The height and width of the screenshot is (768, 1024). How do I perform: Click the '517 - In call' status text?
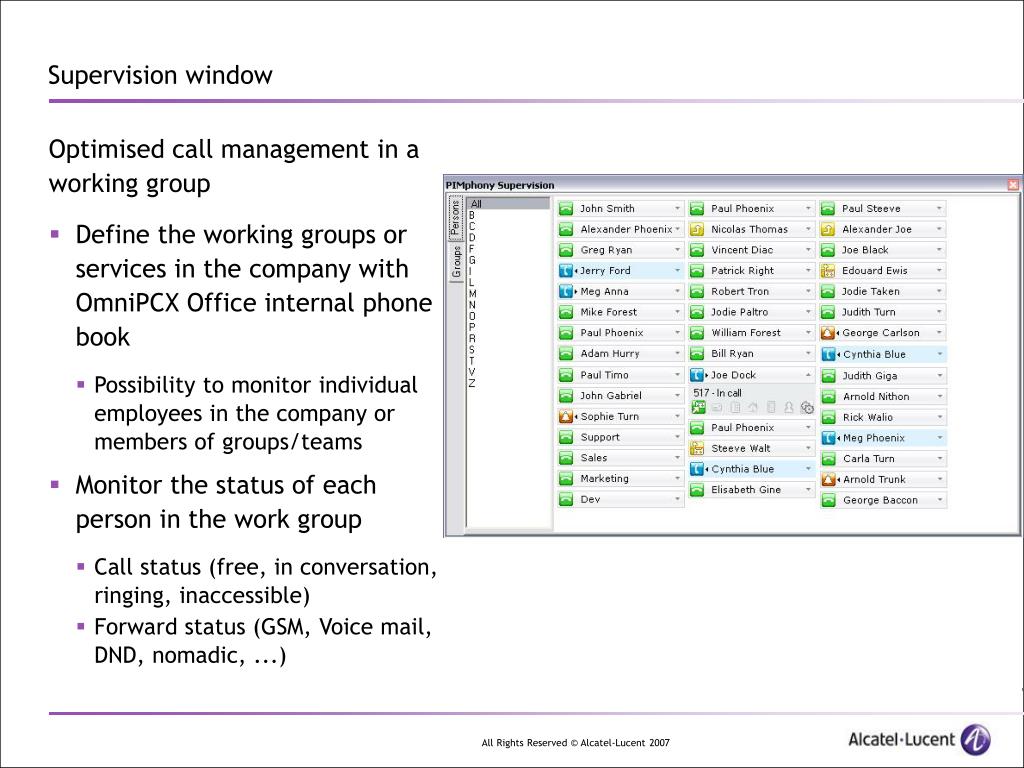point(717,393)
